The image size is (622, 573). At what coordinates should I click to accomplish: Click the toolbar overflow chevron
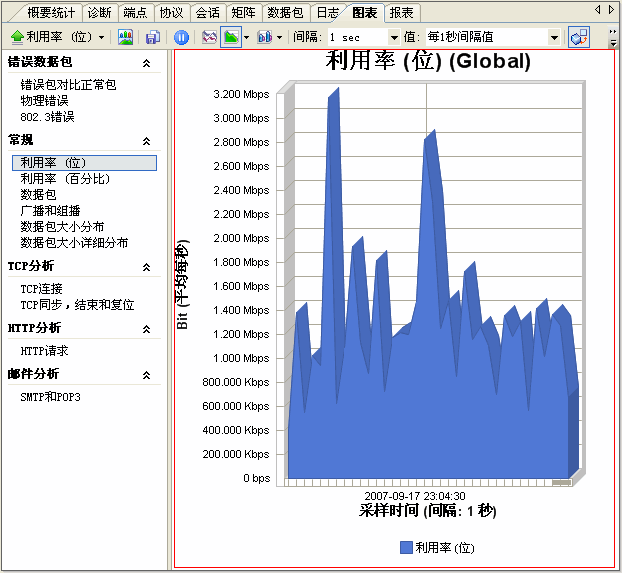click(x=613, y=37)
